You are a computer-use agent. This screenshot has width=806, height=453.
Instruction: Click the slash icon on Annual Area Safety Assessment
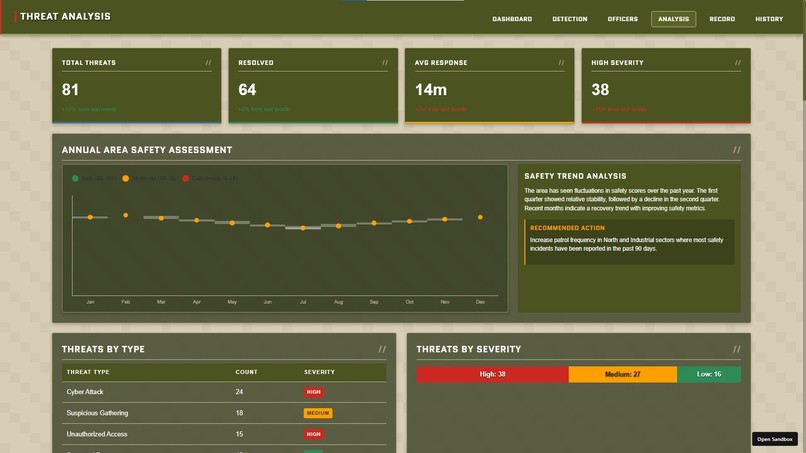click(x=737, y=150)
